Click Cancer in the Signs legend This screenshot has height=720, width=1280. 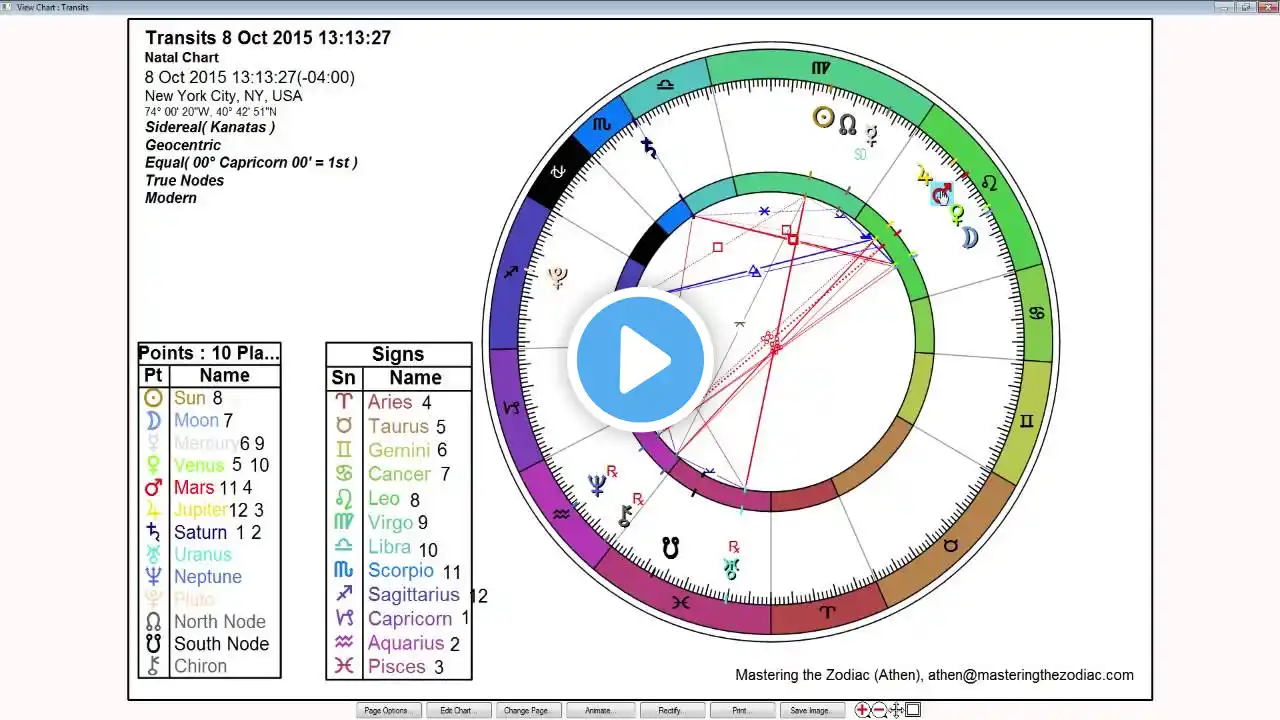pos(399,474)
